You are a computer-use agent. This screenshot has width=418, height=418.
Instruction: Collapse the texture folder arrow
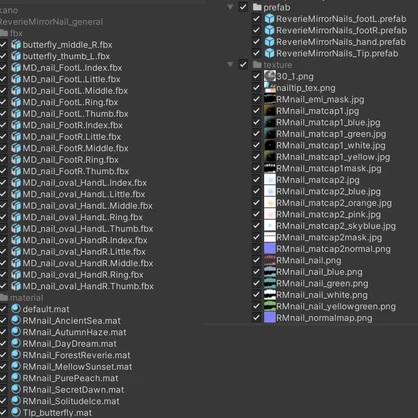230,64
